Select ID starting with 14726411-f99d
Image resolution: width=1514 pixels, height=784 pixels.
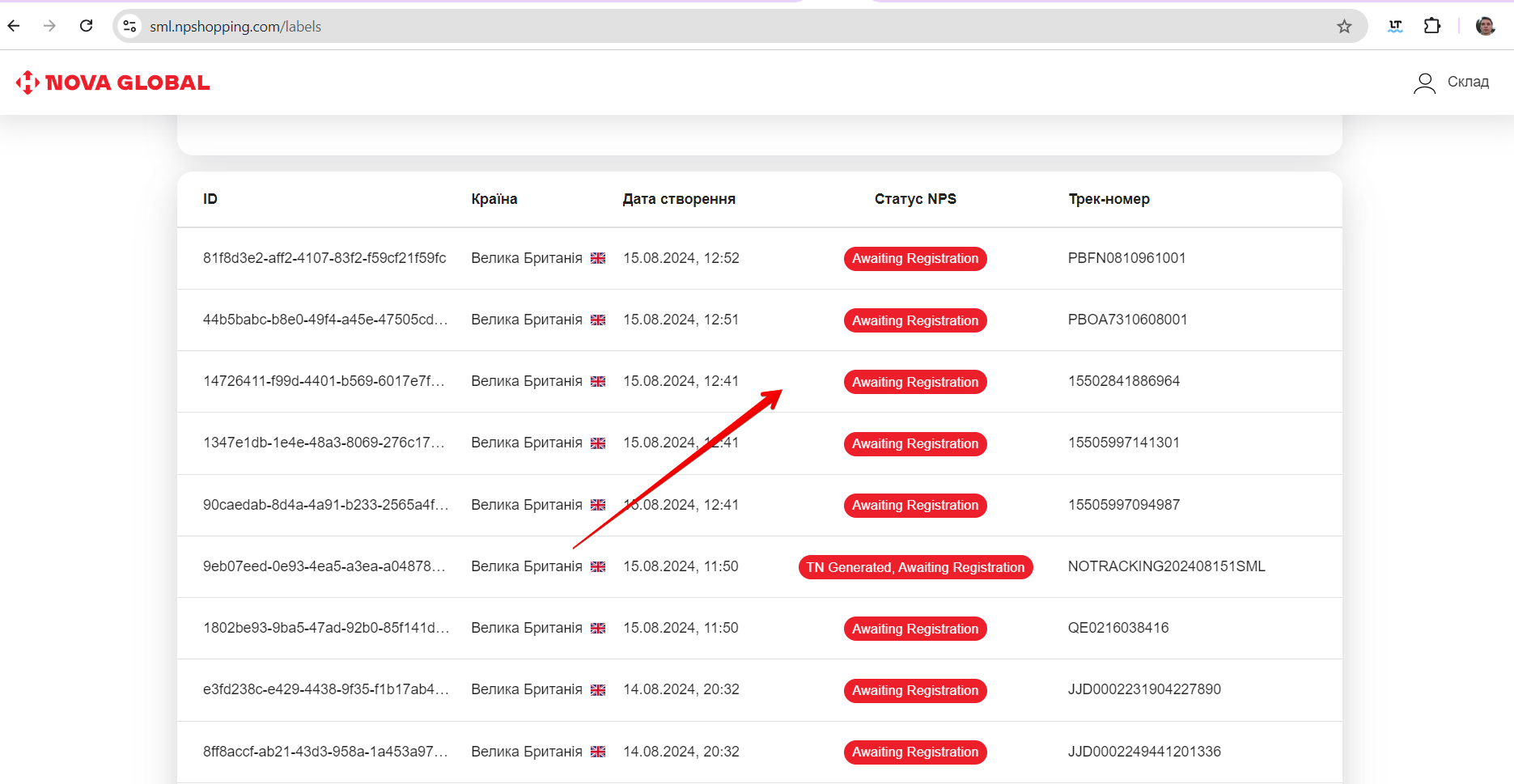(324, 381)
